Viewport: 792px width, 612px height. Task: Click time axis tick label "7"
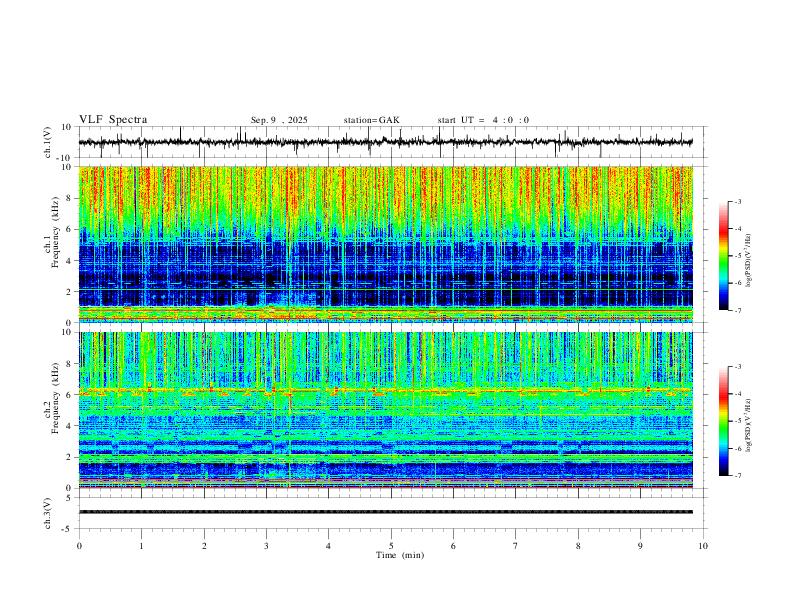tap(516, 546)
